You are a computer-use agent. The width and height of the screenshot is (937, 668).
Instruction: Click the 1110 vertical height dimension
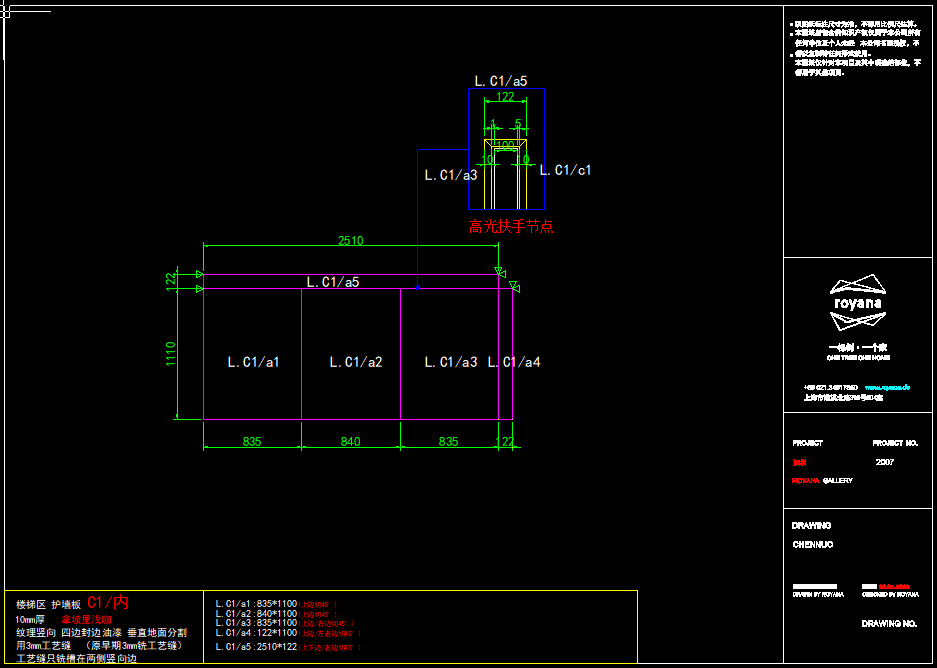pos(171,354)
